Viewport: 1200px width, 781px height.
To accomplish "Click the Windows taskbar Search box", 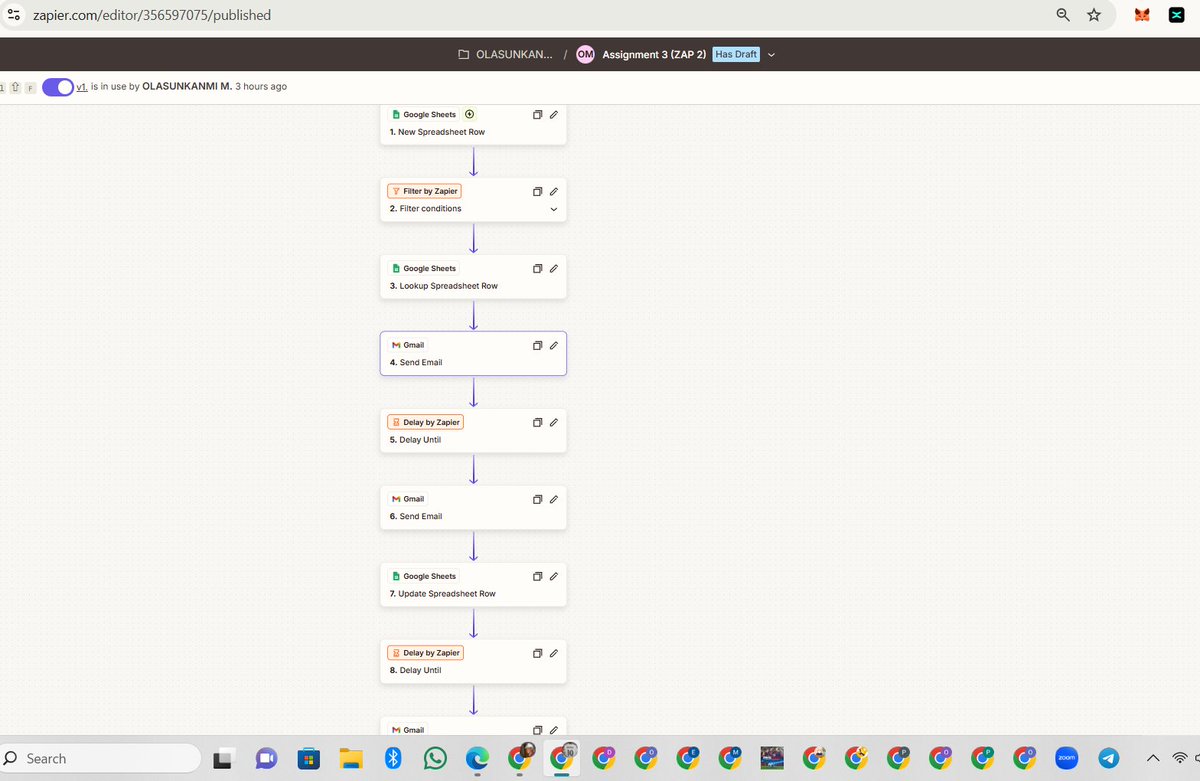I will 100,759.
